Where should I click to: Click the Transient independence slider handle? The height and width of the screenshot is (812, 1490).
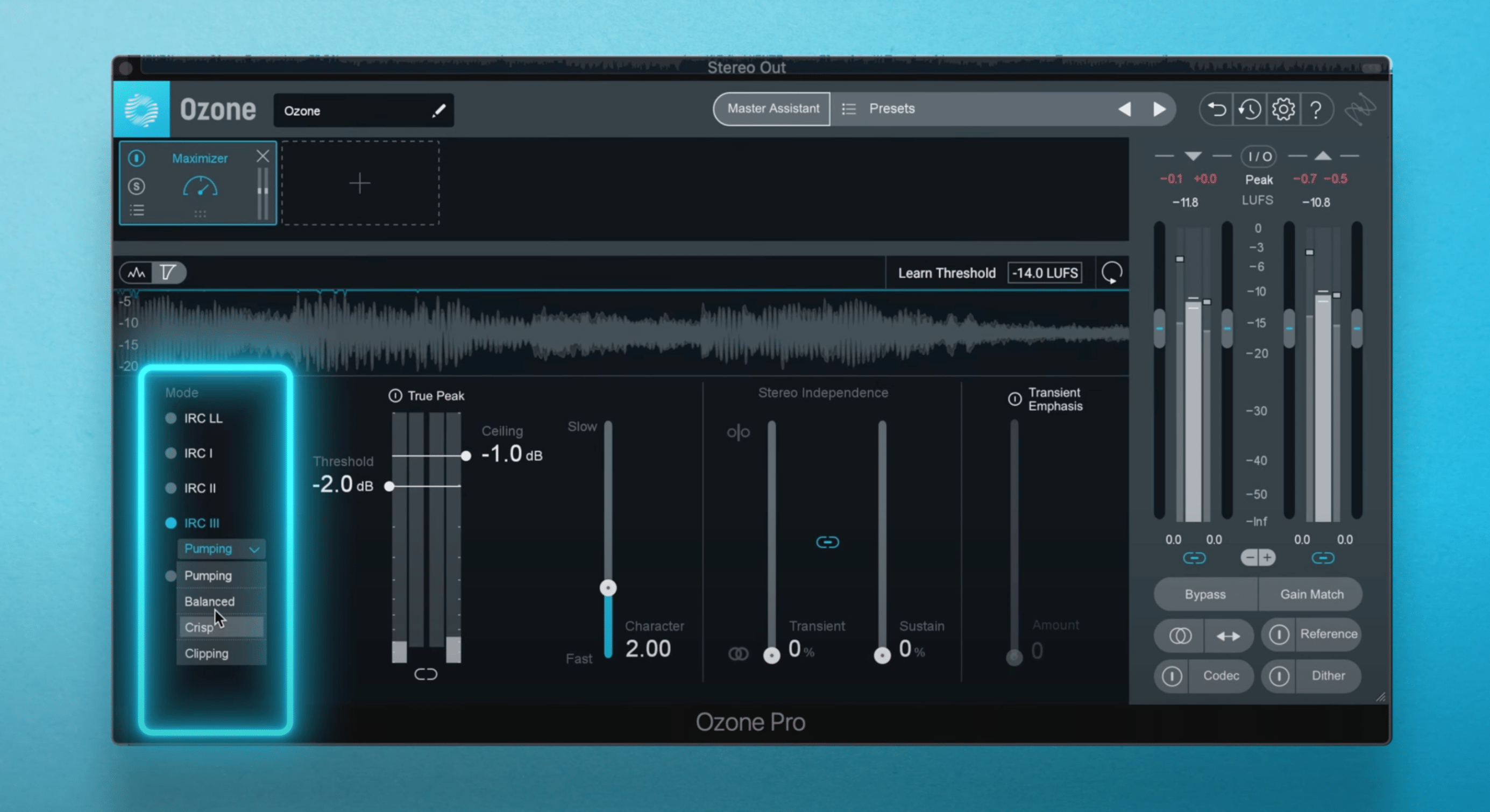[771, 656]
